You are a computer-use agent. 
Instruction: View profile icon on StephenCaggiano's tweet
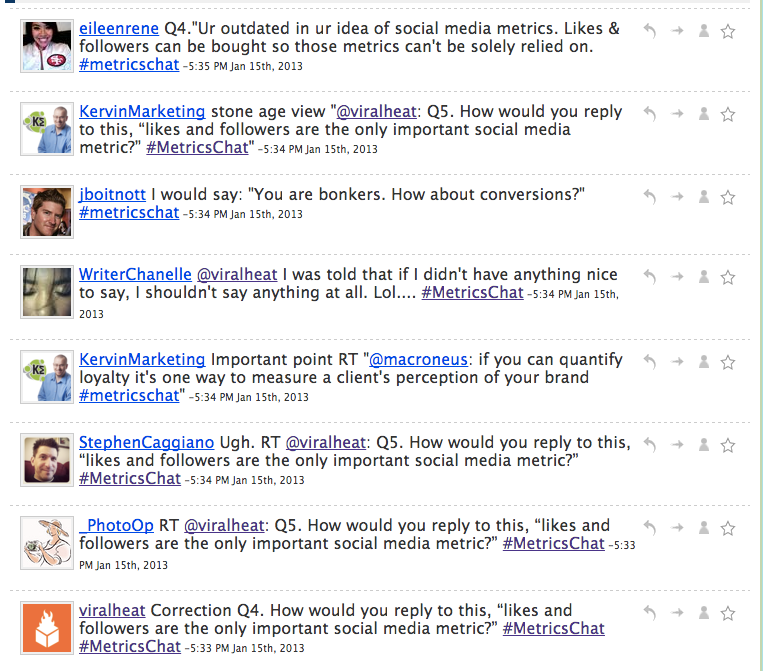tap(703, 445)
